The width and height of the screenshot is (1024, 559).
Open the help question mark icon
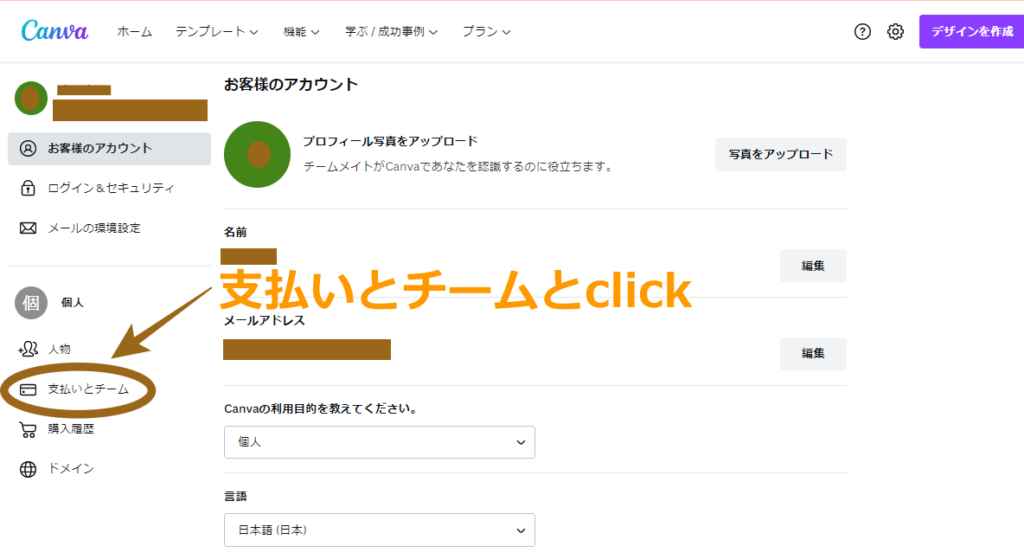coord(862,31)
